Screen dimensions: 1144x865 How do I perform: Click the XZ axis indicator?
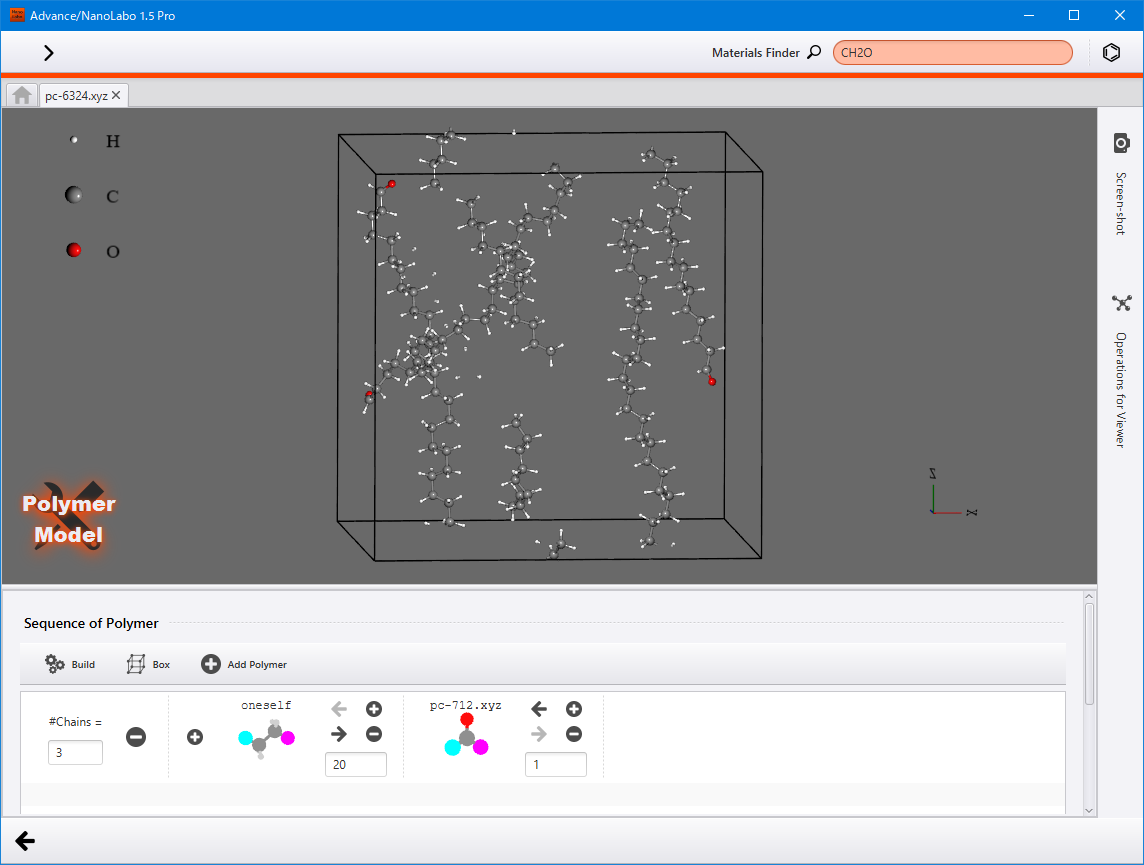point(952,494)
